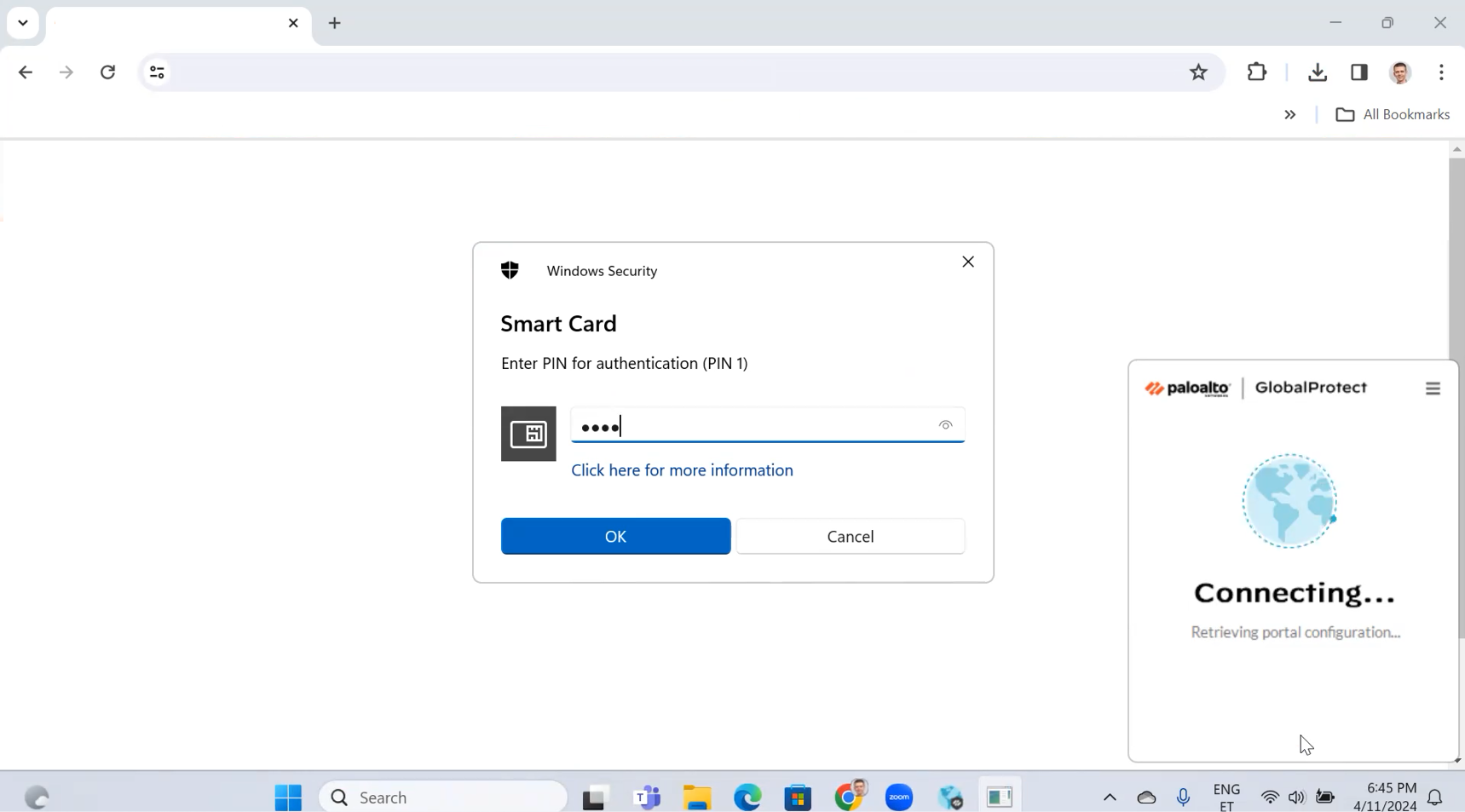Open the Chrome extensions puzzle icon
This screenshot has width=1465, height=812.
click(1256, 72)
